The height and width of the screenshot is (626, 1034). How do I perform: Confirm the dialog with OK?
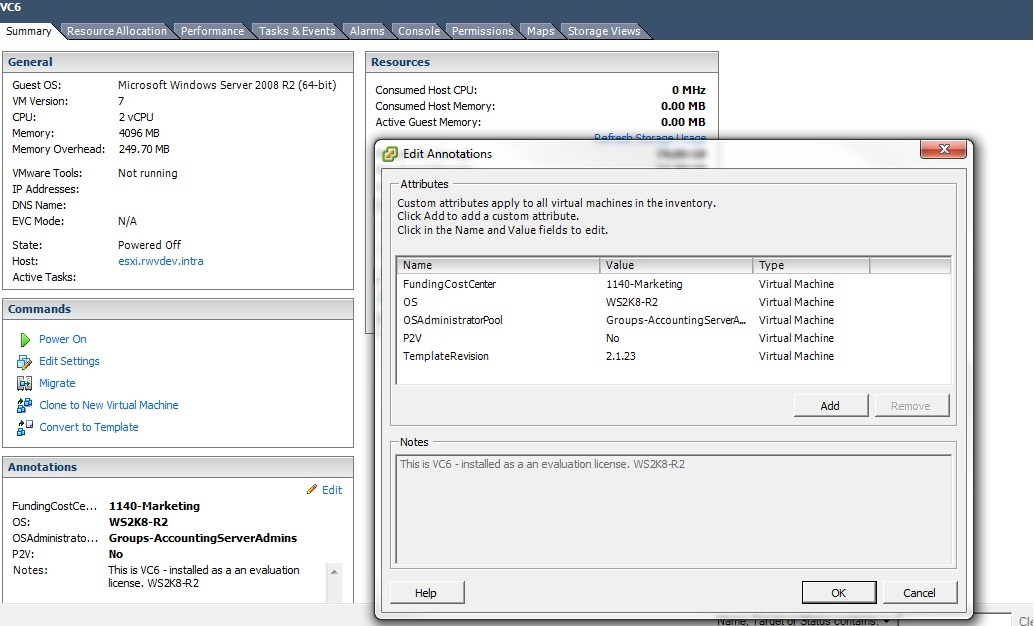pos(839,592)
